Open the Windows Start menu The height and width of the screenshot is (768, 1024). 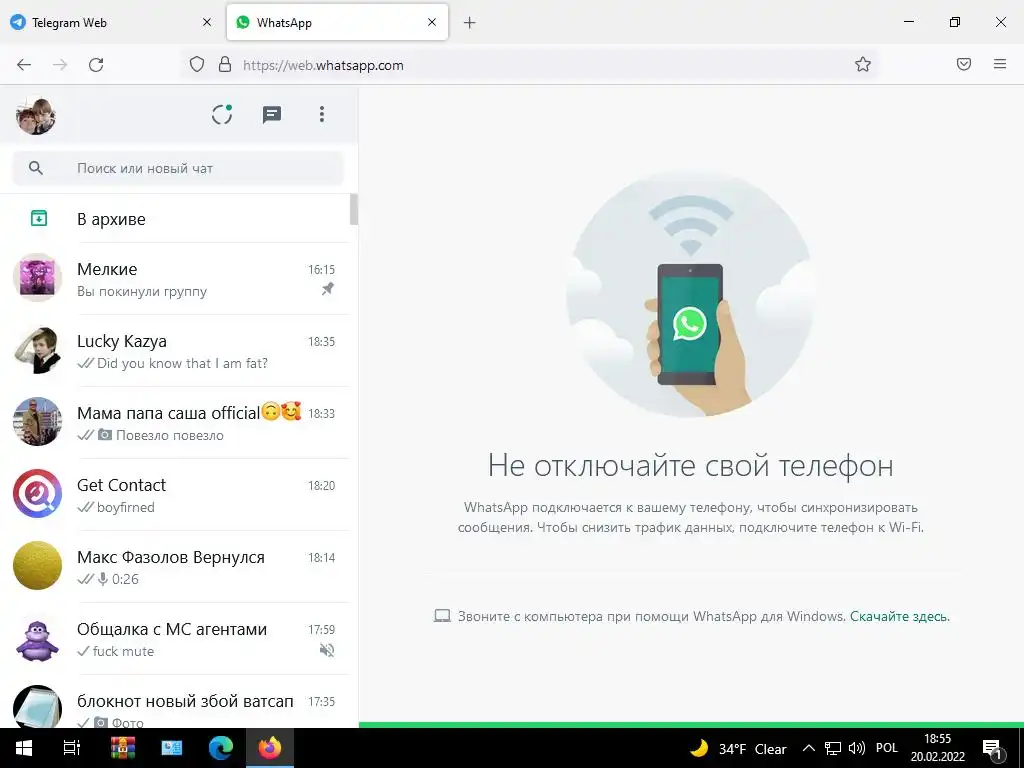24,748
